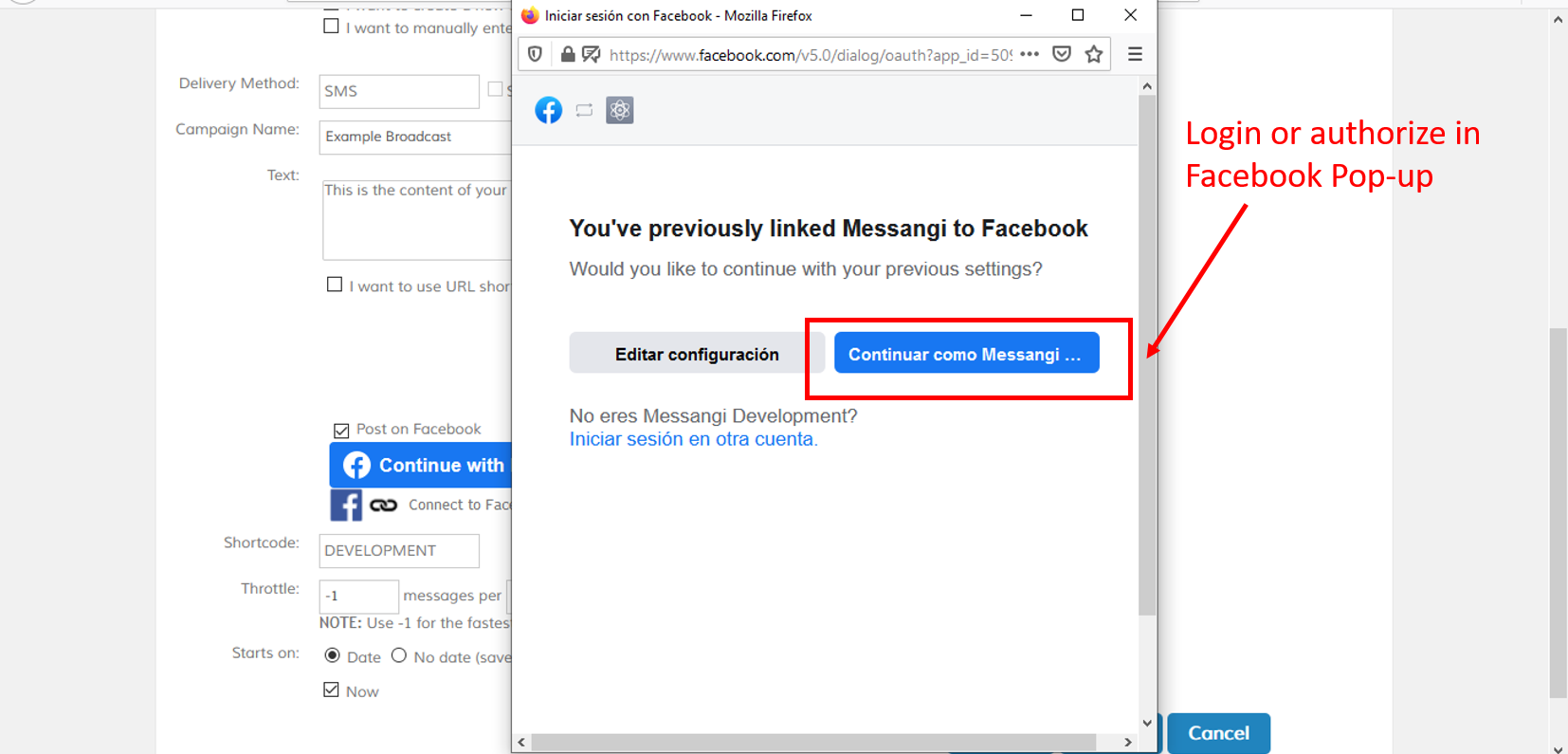This screenshot has height=754, width=1568.
Task: Click the Pocket save icon
Action: click(1062, 54)
